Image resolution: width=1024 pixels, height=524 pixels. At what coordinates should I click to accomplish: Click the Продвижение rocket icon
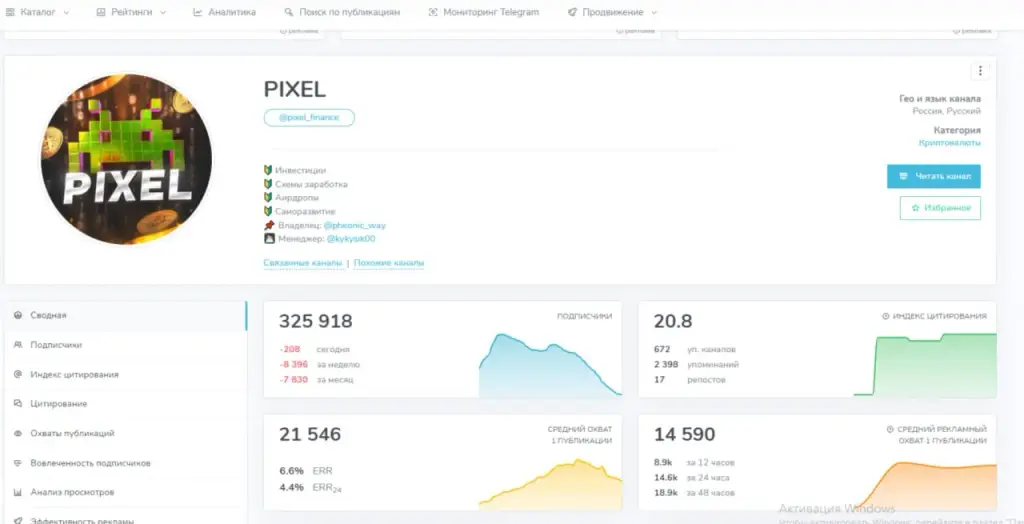572,12
